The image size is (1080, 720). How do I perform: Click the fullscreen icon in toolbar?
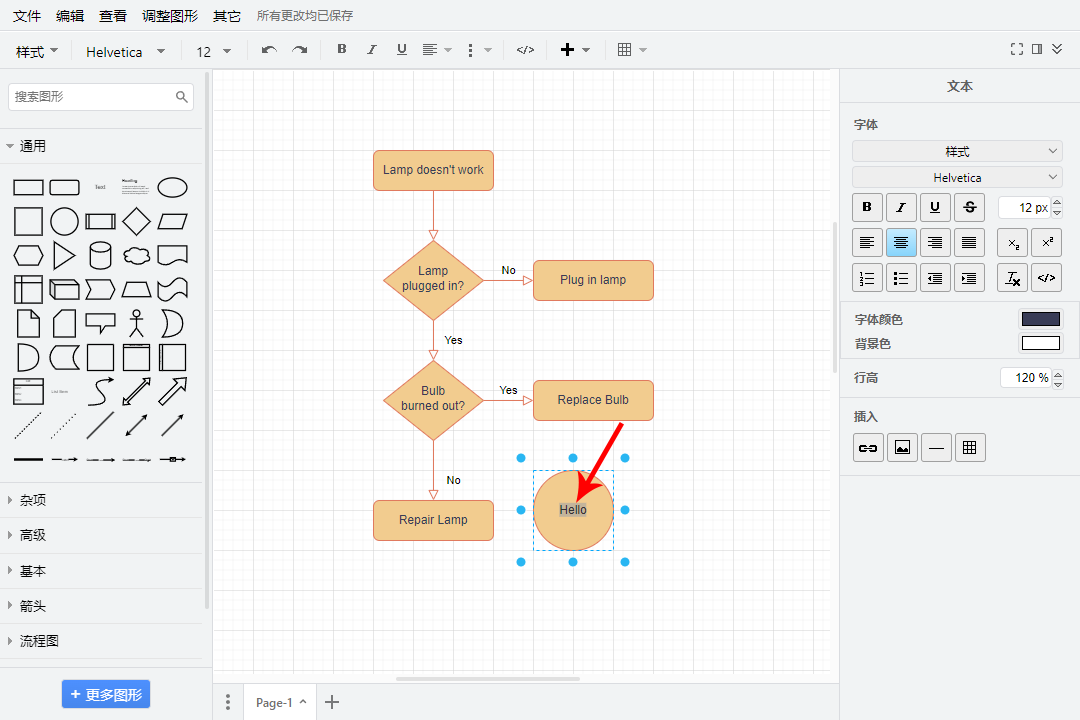pos(1016,49)
